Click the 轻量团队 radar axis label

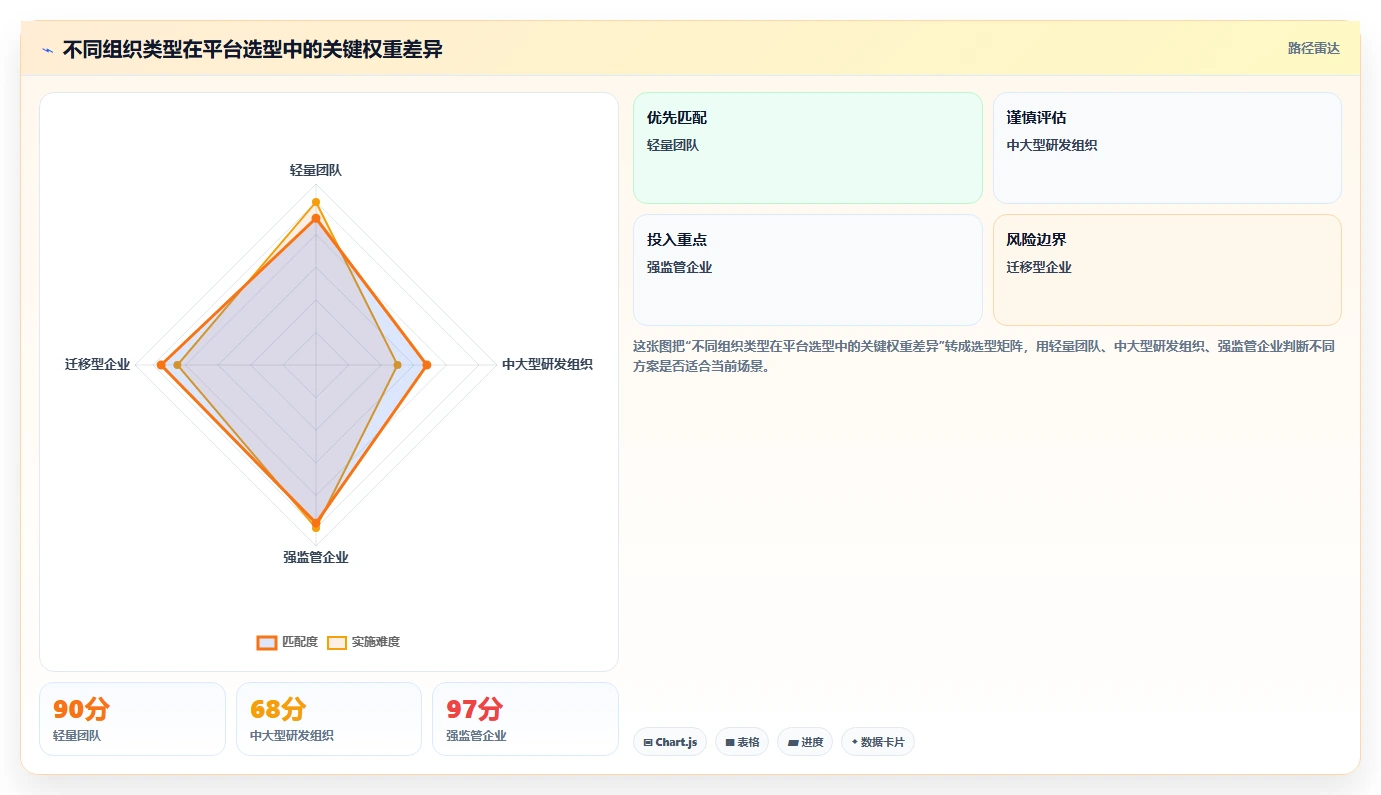316,170
